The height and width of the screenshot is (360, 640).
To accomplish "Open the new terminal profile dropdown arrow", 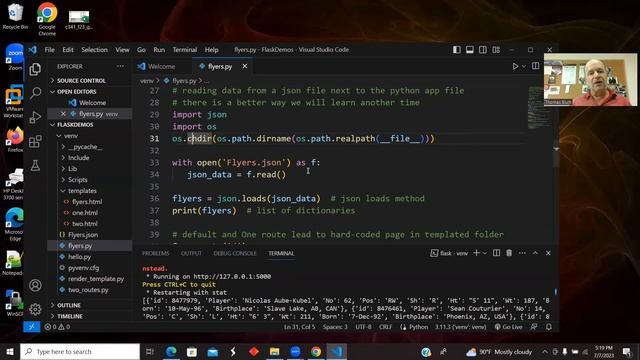I will [485, 253].
